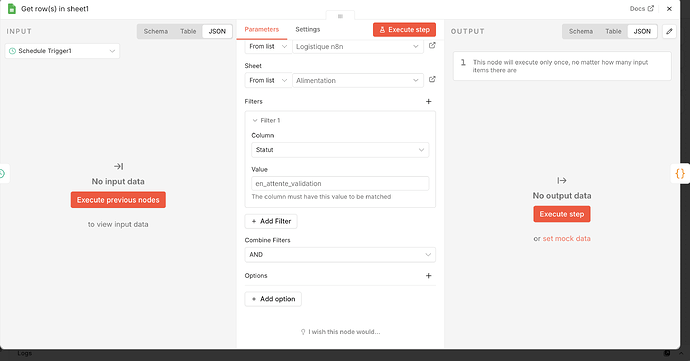Screen dimensions: 690x361
Task: Open the Schedule Trigger1 input dropdown
Action: pos(62,51)
